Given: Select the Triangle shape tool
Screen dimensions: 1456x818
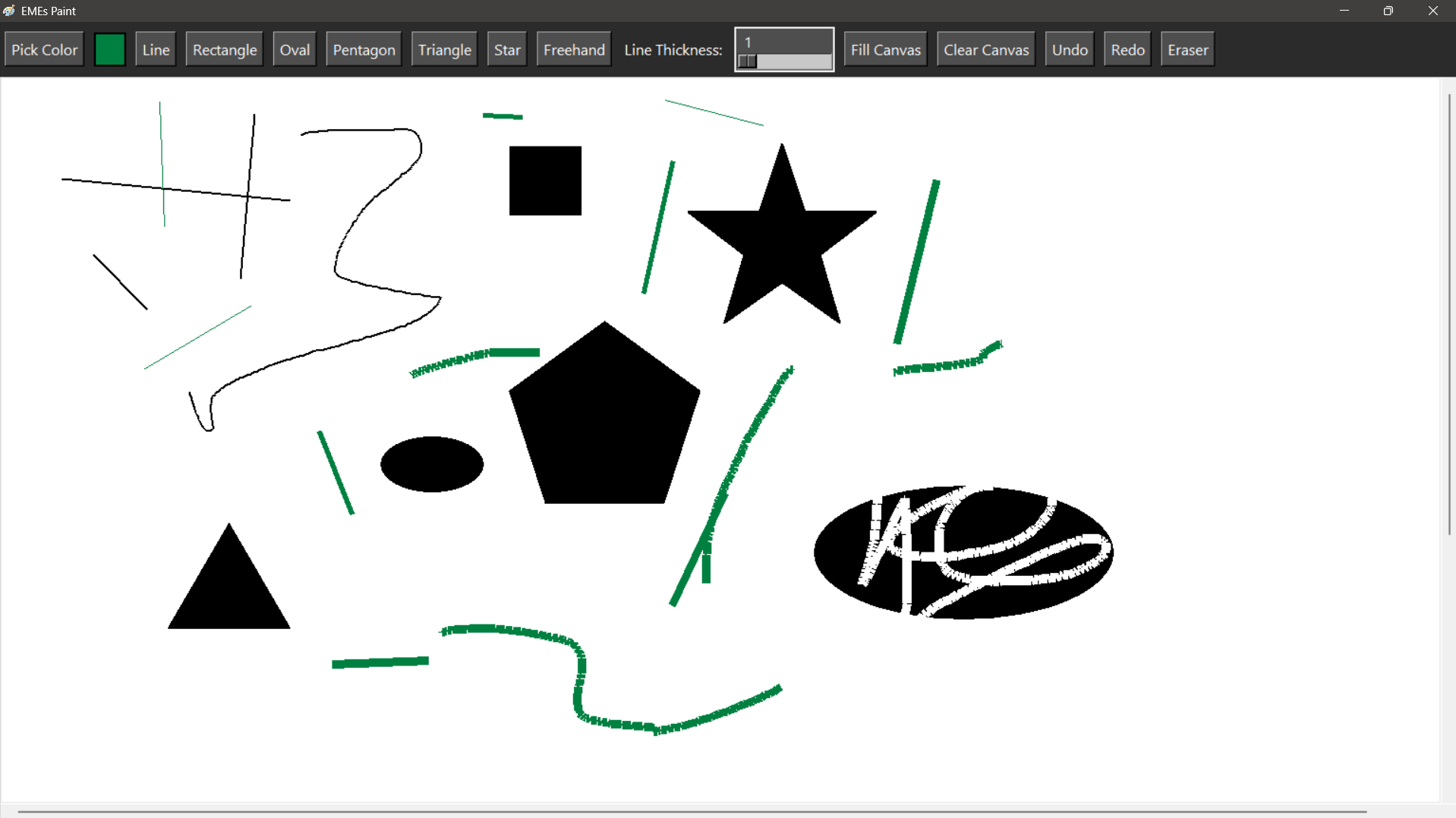Looking at the screenshot, I should [443, 49].
